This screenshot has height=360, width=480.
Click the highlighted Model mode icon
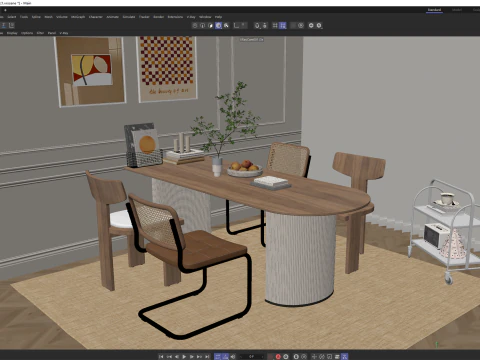pyautogui.click(x=218, y=25)
